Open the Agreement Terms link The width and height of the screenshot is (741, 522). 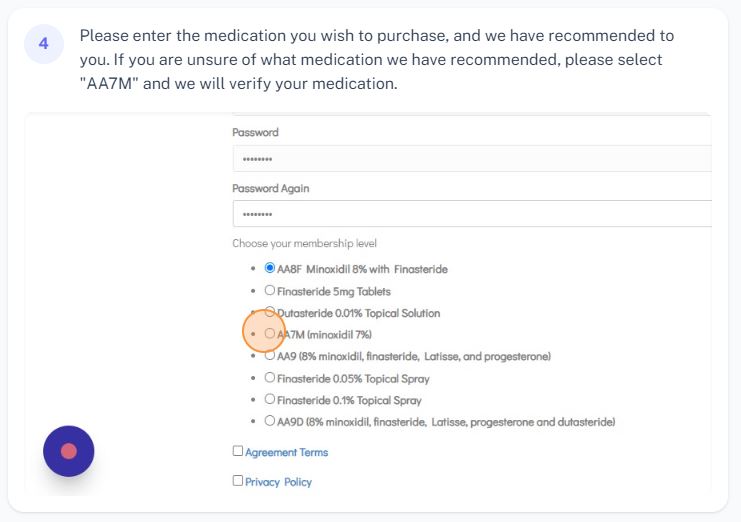[x=286, y=452]
